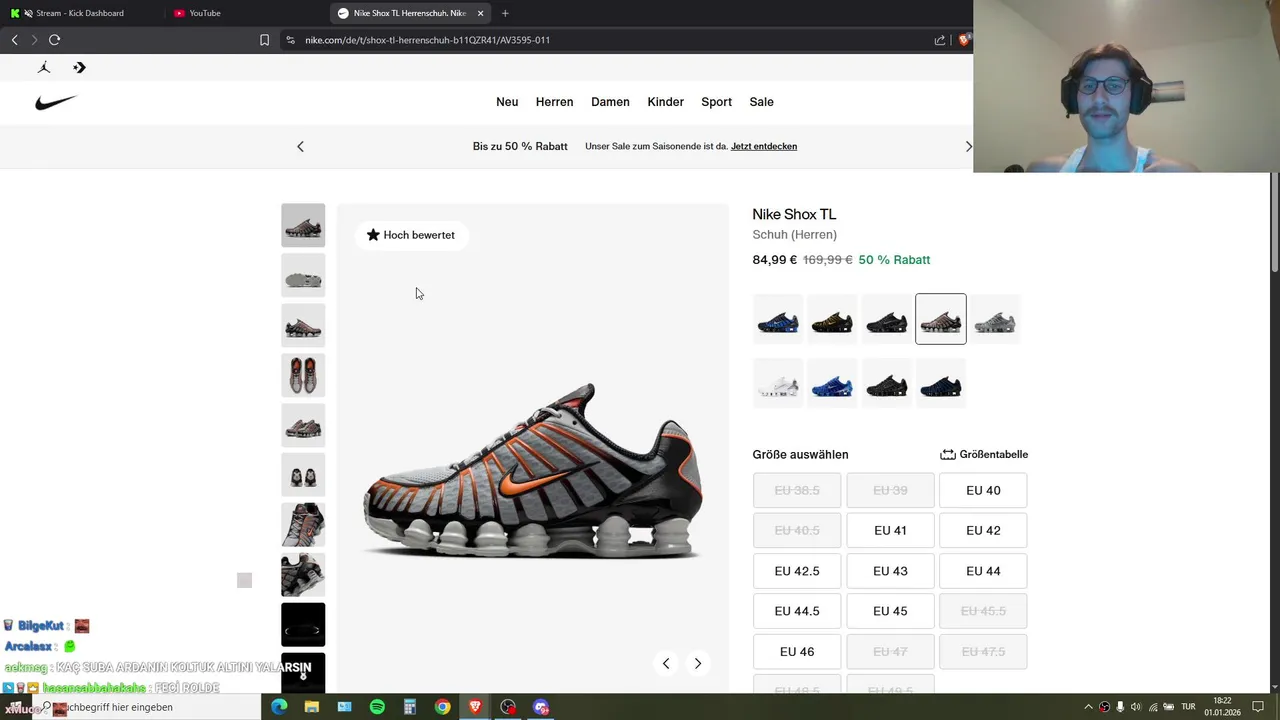
Task: Open the Kinder menu
Action: (x=665, y=102)
